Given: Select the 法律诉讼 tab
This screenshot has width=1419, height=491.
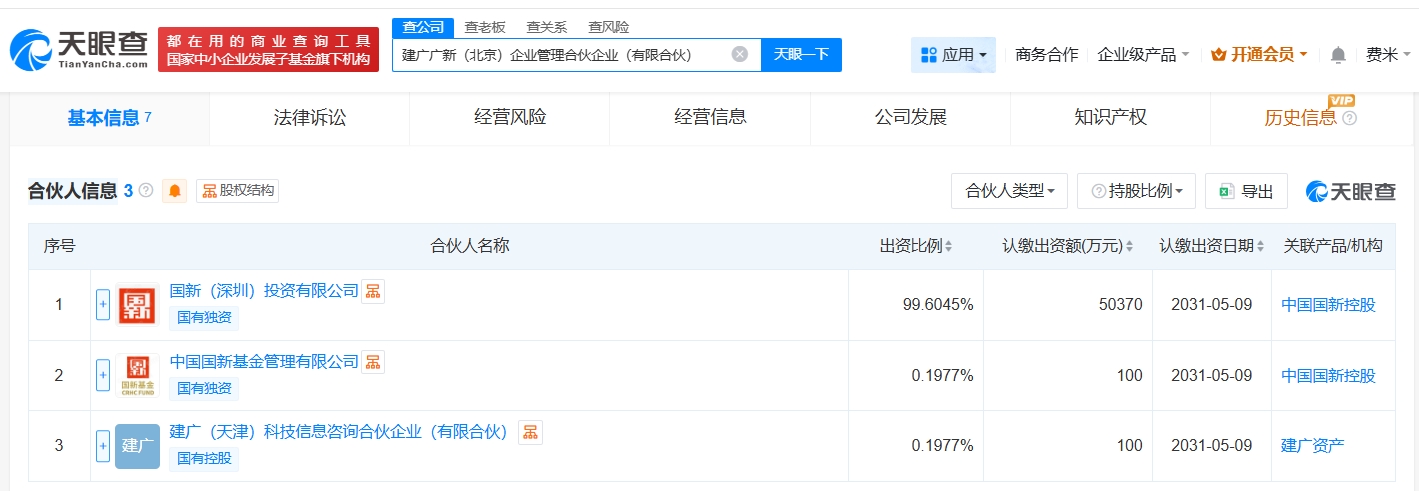Looking at the screenshot, I should pos(310,118).
